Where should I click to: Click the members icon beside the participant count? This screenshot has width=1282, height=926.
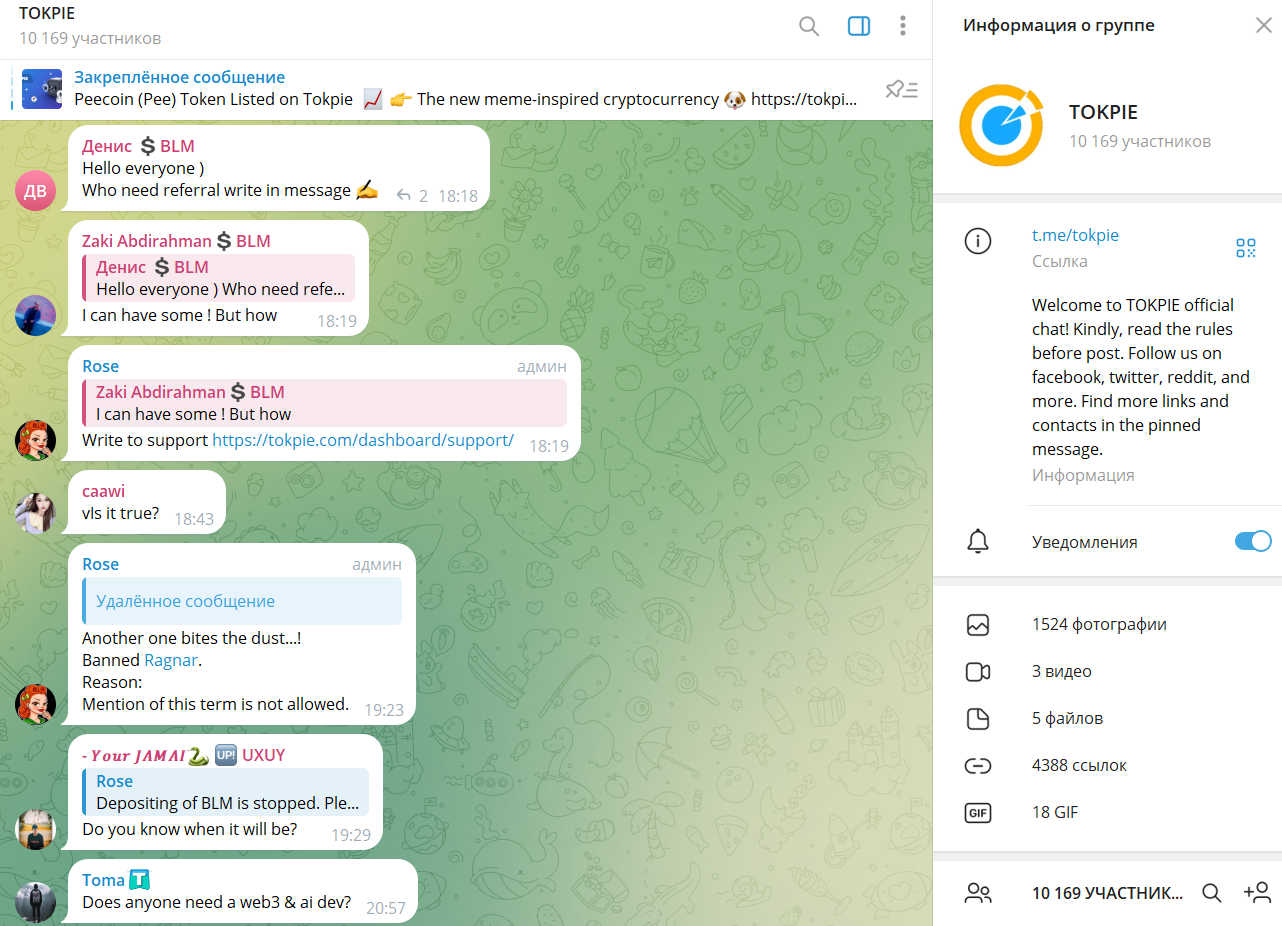tap(977, 893)
